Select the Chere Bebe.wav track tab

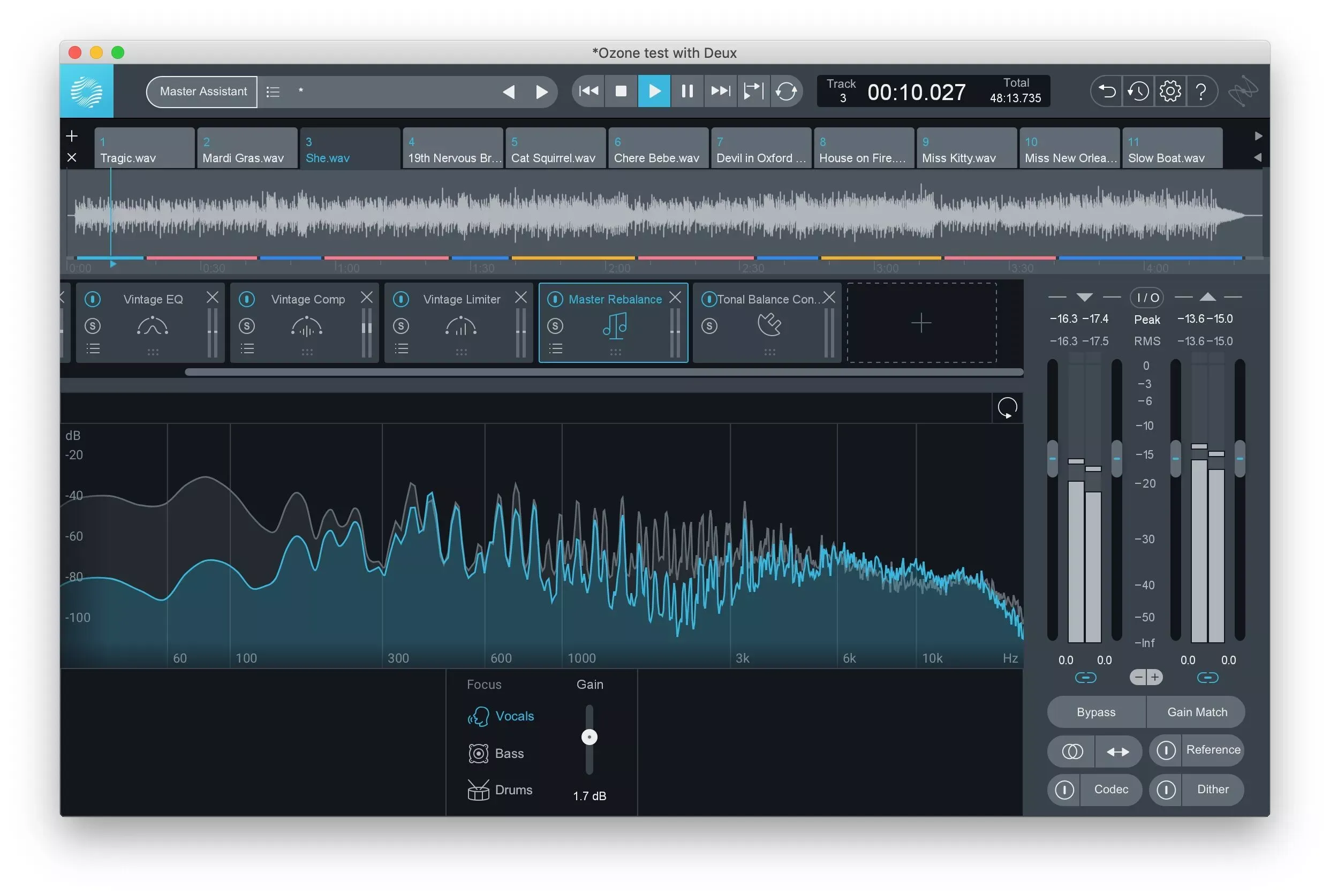[x=658, y=148]
